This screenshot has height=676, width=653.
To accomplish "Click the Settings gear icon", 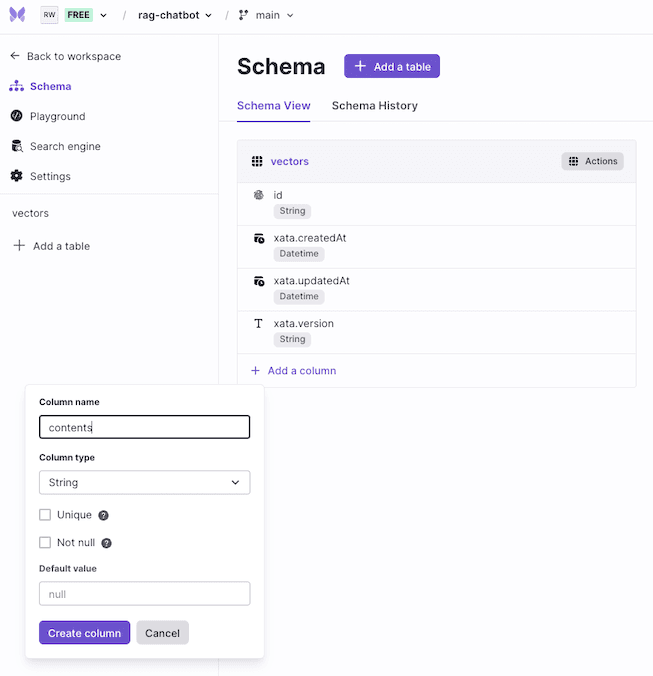I will (x=16, y=176).
